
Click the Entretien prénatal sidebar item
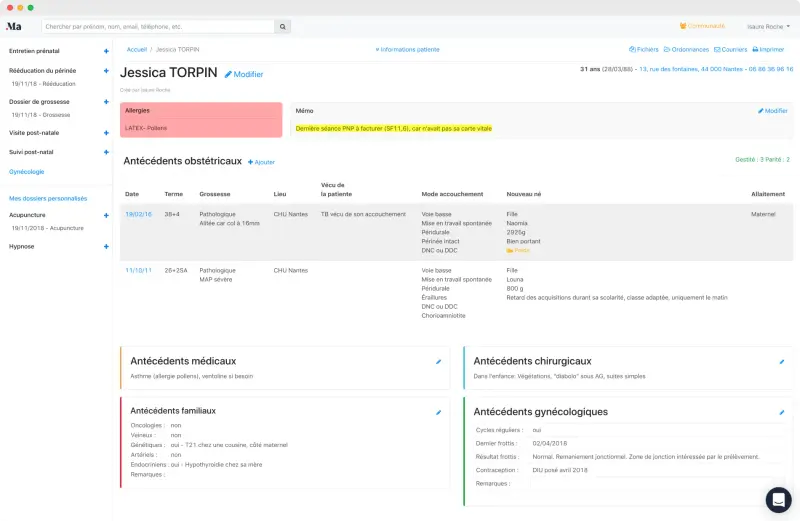pyautogui.click(x=34, y=51)
